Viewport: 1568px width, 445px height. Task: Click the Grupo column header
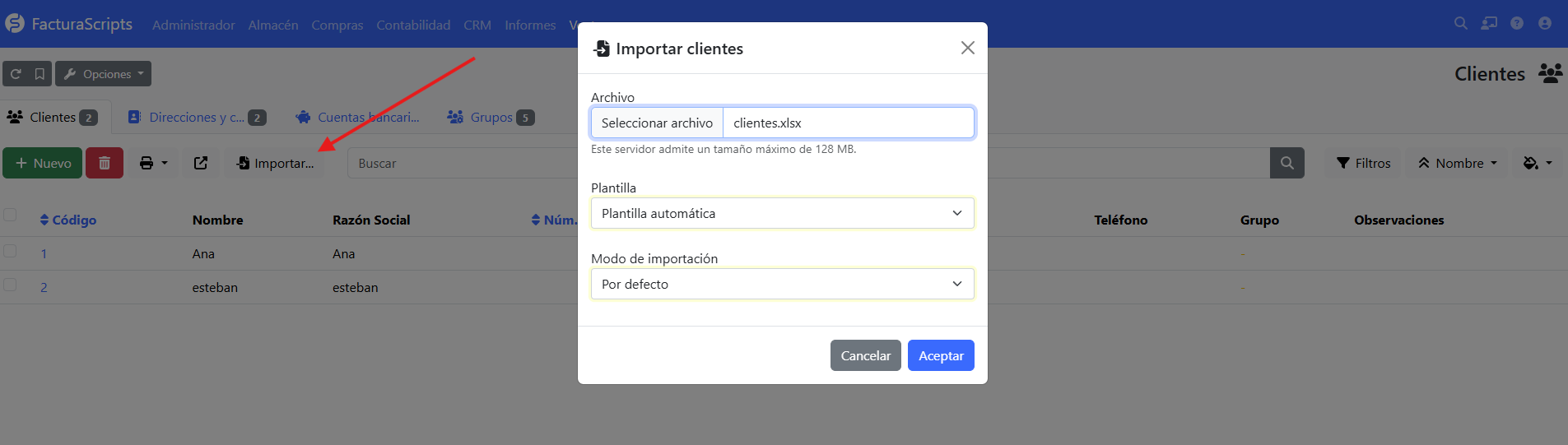pyautogui.click(x=1259, y=220)
